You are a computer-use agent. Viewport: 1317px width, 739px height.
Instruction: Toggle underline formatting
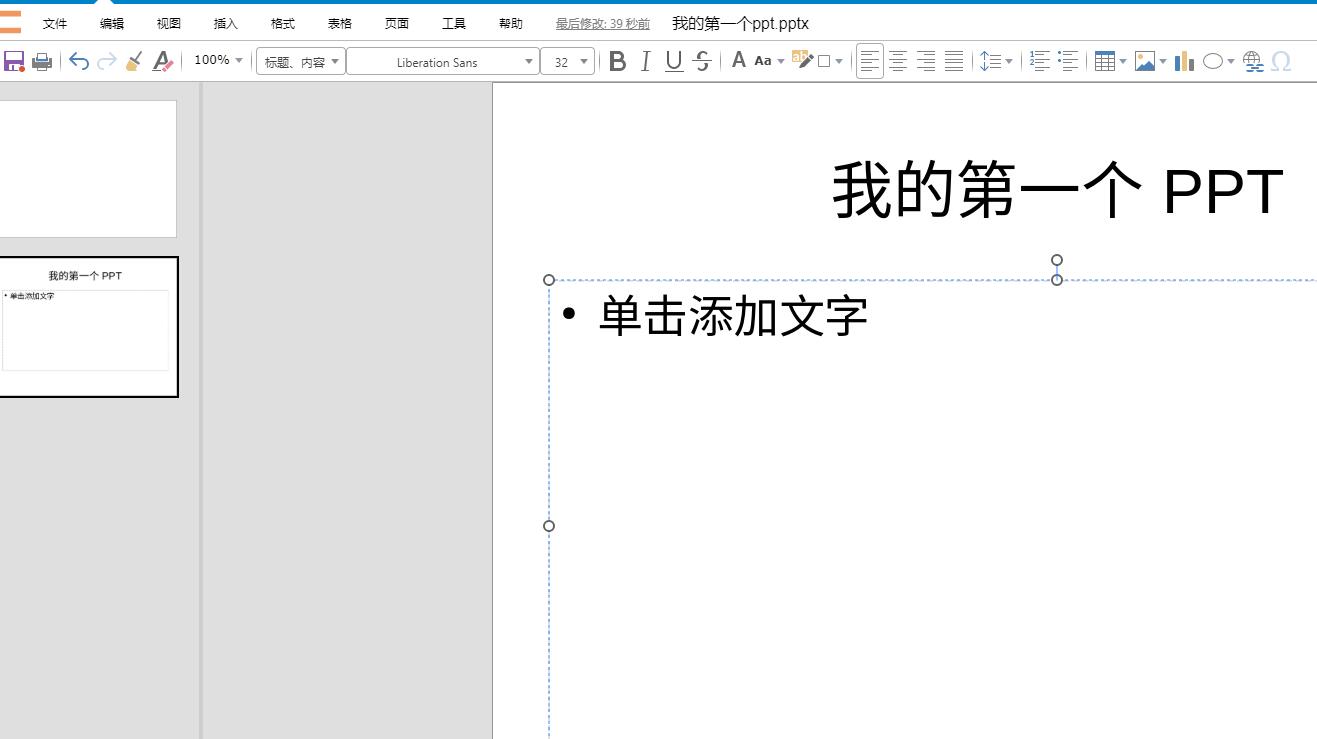click(674, 62)
